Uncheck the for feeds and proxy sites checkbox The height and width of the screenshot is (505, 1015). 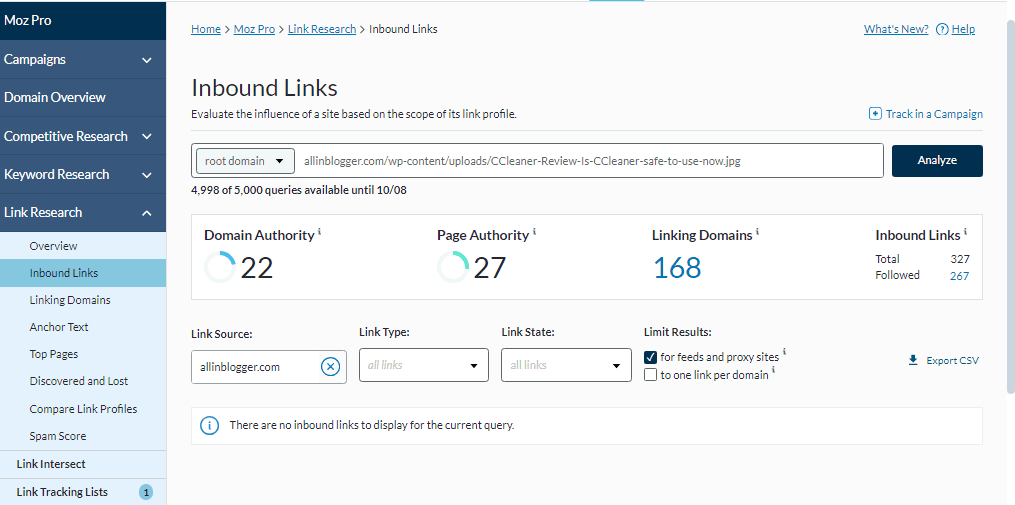651,357
